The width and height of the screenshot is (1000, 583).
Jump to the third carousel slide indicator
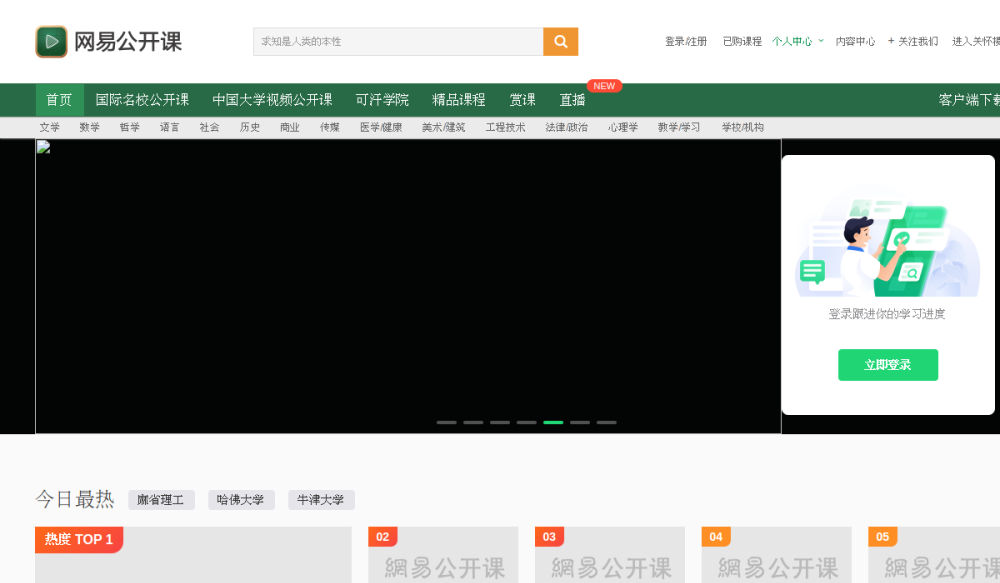tap(500, 422)
